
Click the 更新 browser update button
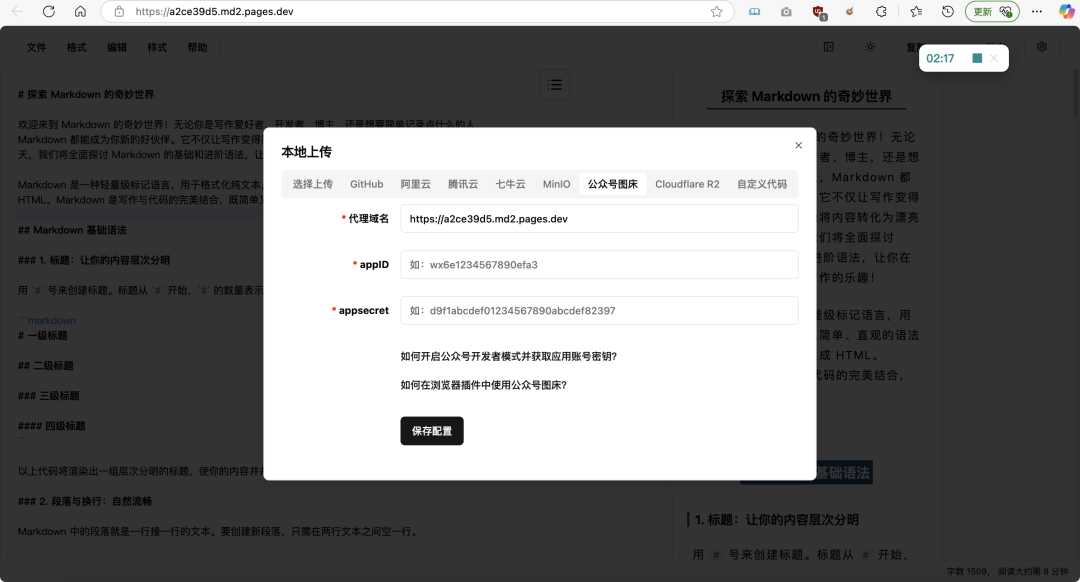pyautogui.click(x=992, y=11)
